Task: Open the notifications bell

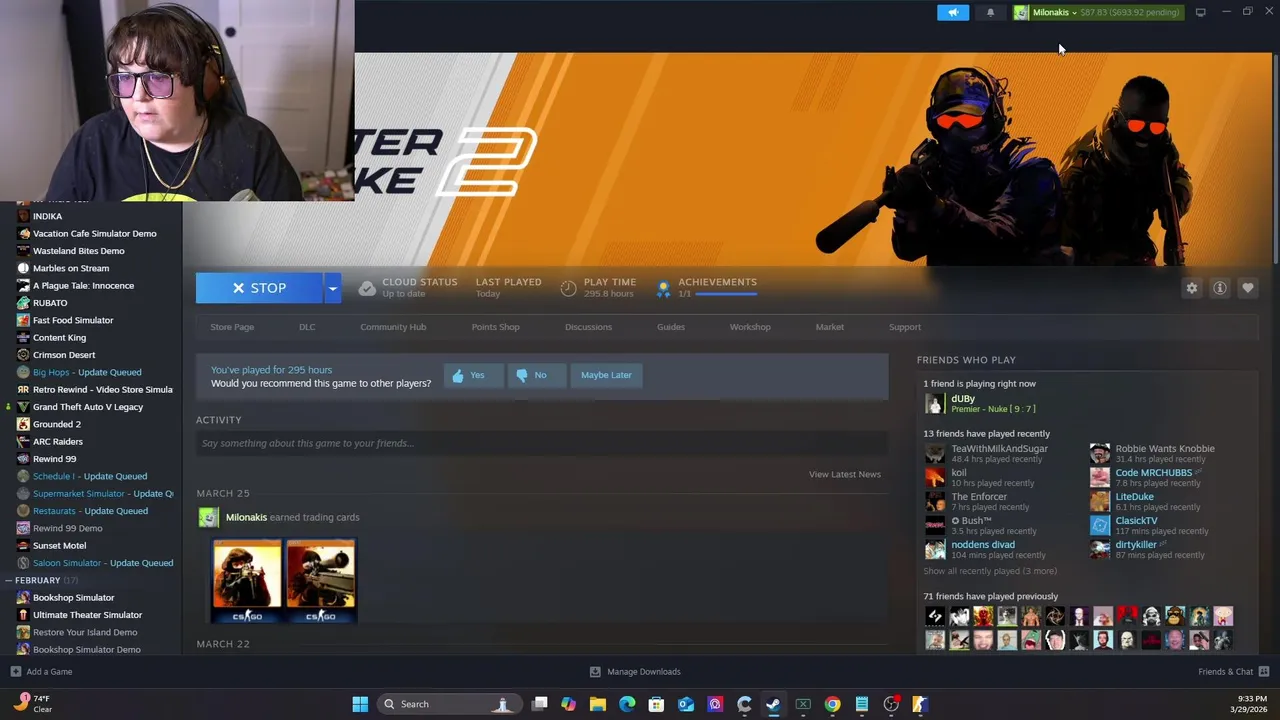Action: point(990,12)
